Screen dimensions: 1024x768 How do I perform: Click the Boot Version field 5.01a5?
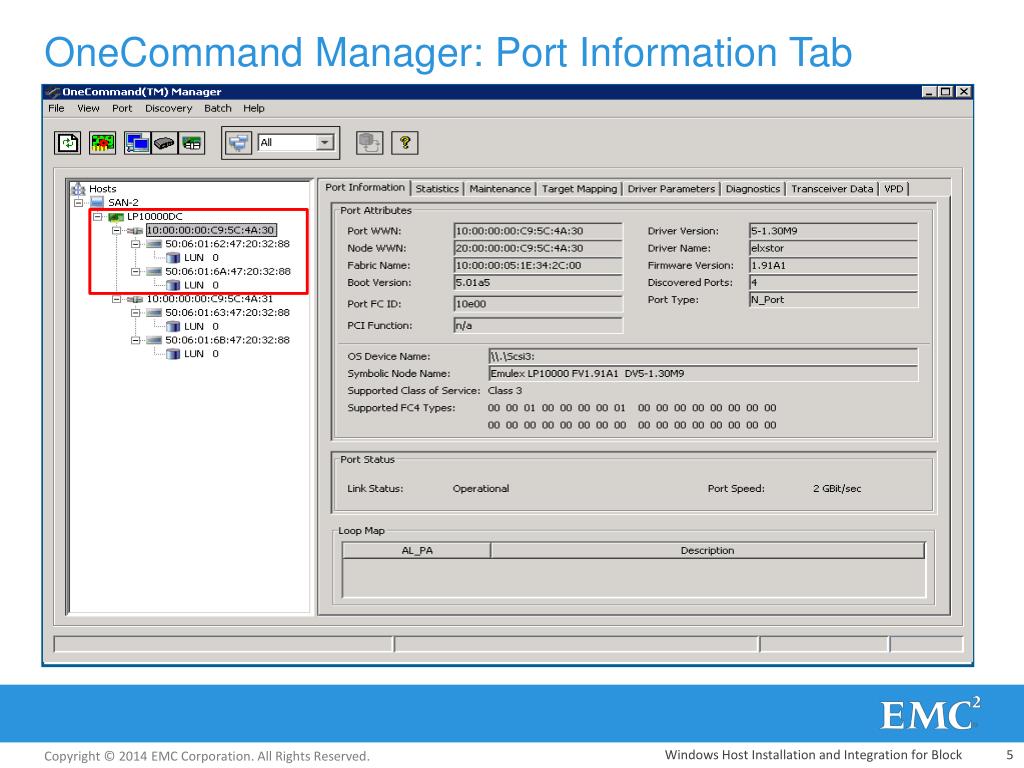coord(538,283)
